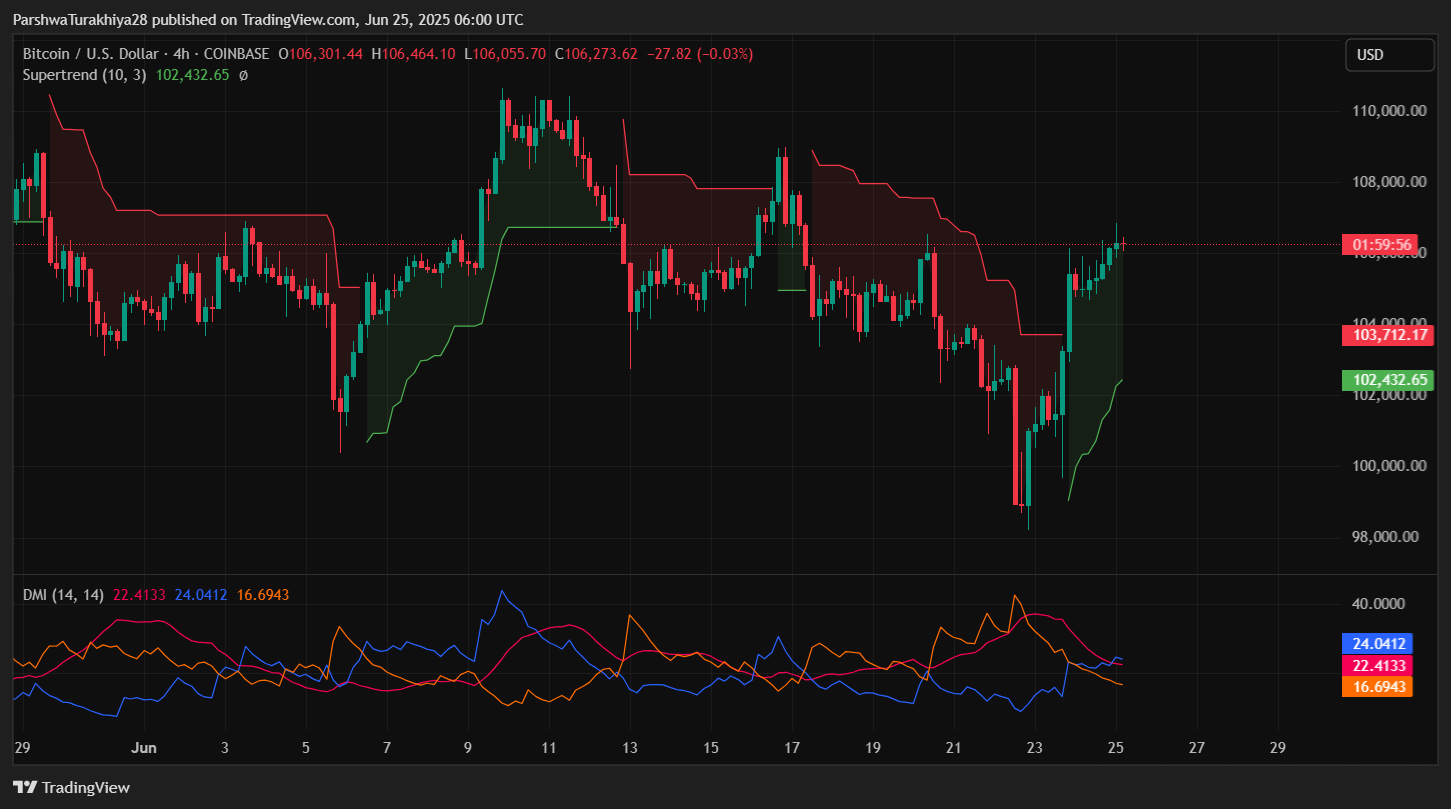Click the 98,000.00 price axis label

click(1385, 537)
